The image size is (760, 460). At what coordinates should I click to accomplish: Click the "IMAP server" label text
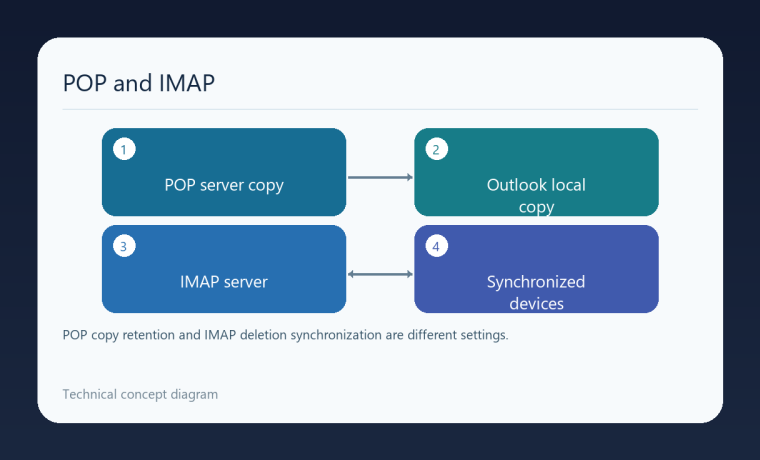click(x=224, y=282)
